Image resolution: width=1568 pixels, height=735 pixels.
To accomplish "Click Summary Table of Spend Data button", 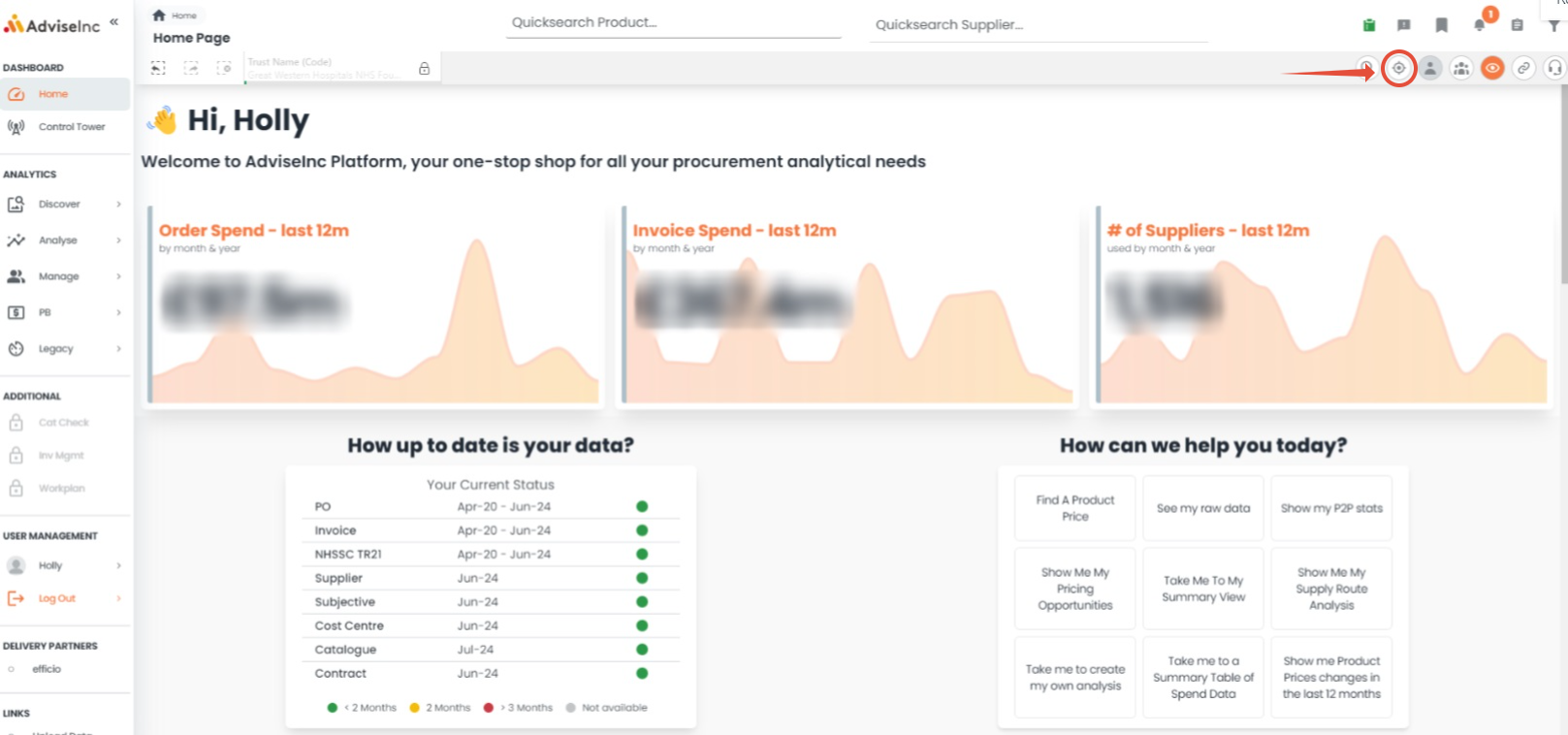I will tap(1203, 677).
